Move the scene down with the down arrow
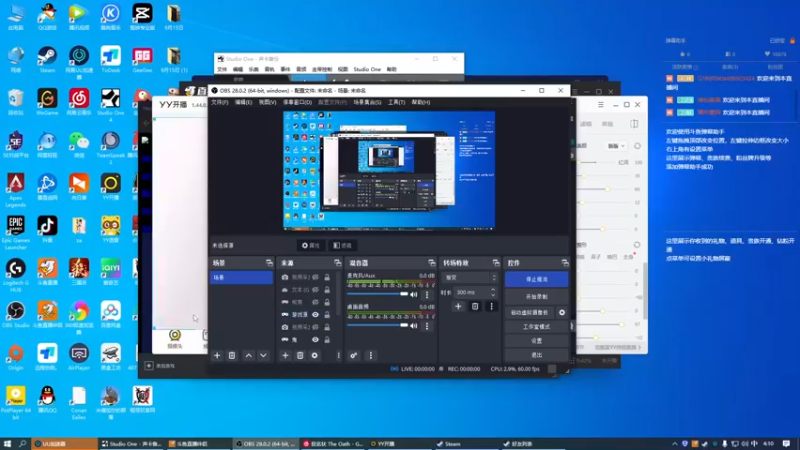The image size is (800, 450). (263, 356)
